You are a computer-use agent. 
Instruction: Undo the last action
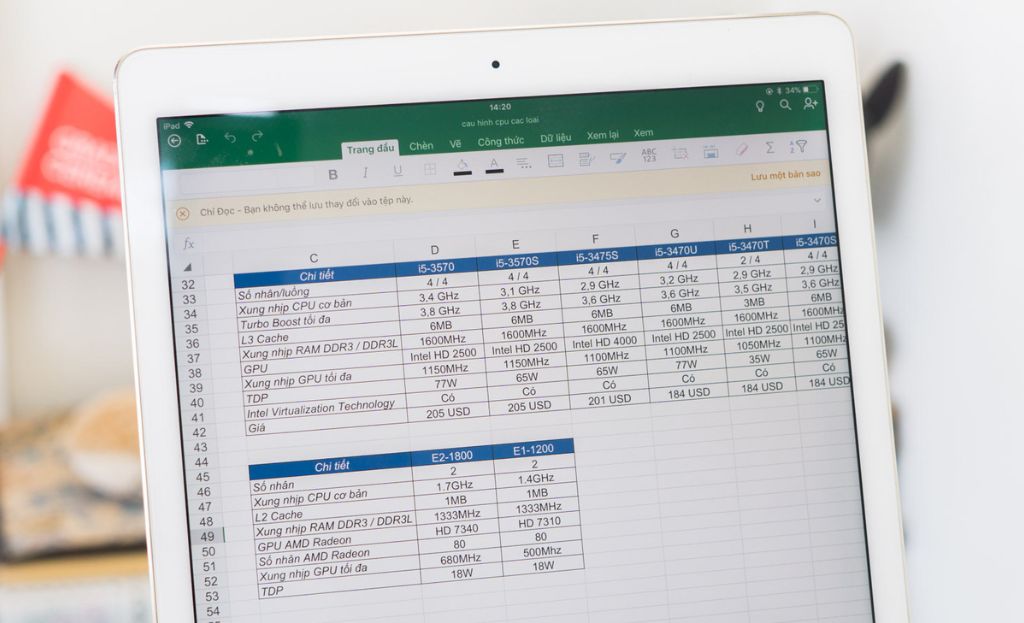[230, 138]
